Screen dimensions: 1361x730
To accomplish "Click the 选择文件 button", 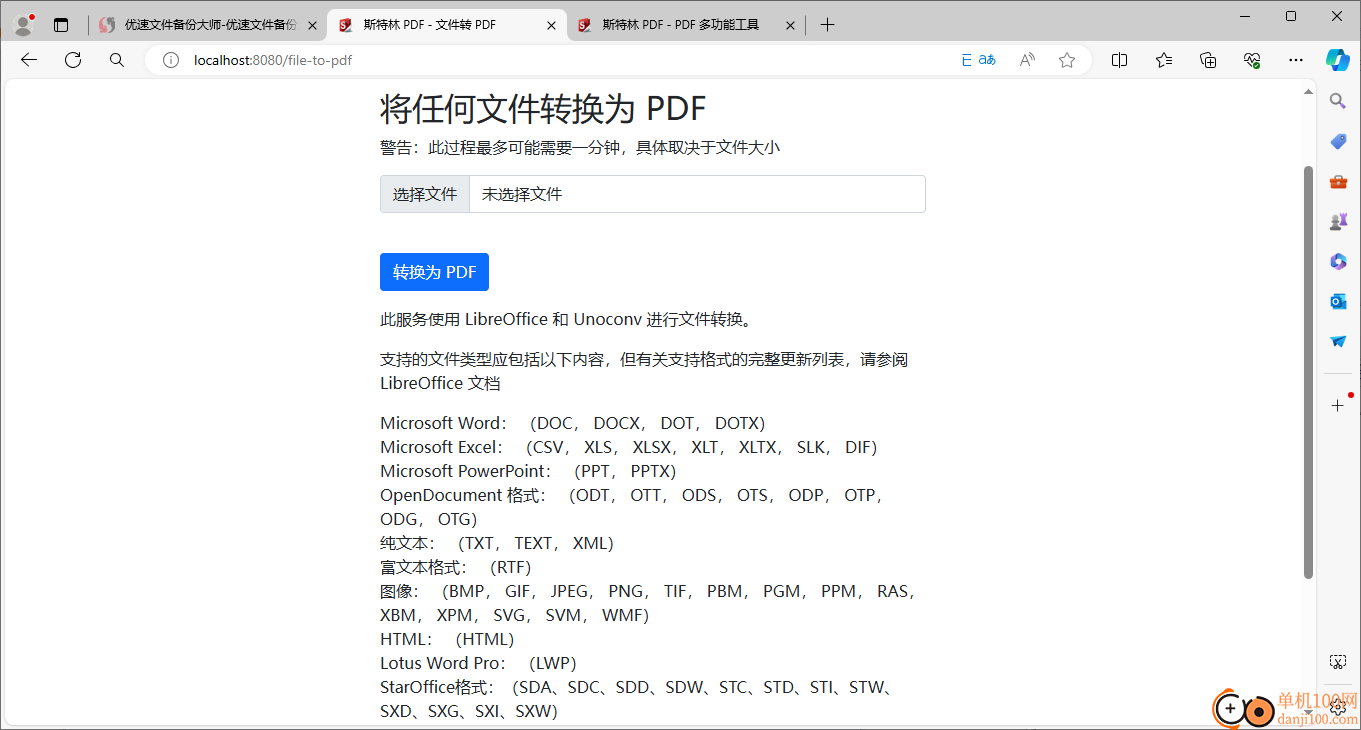I will point(425,194).
